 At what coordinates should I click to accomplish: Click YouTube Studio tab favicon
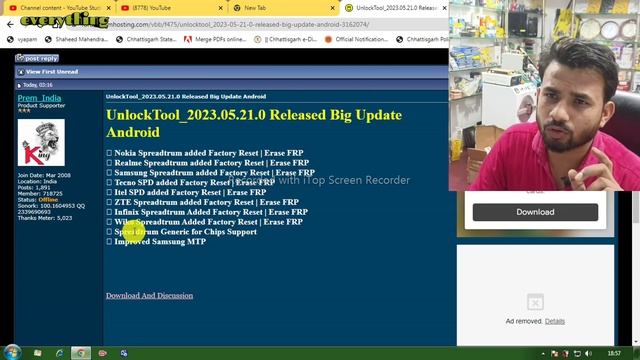(x=13, y=8)
